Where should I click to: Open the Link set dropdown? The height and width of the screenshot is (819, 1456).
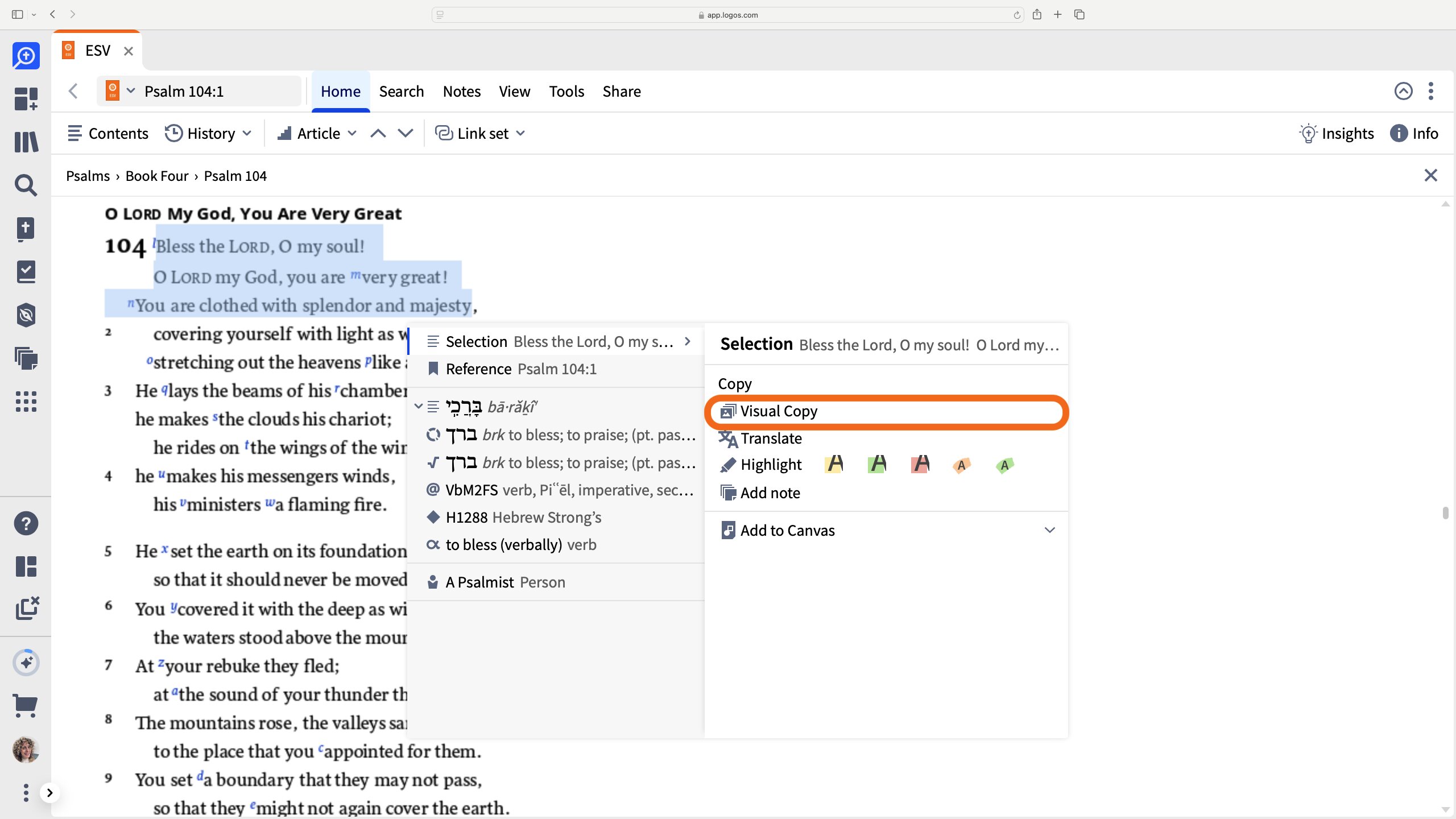[480, 134]
